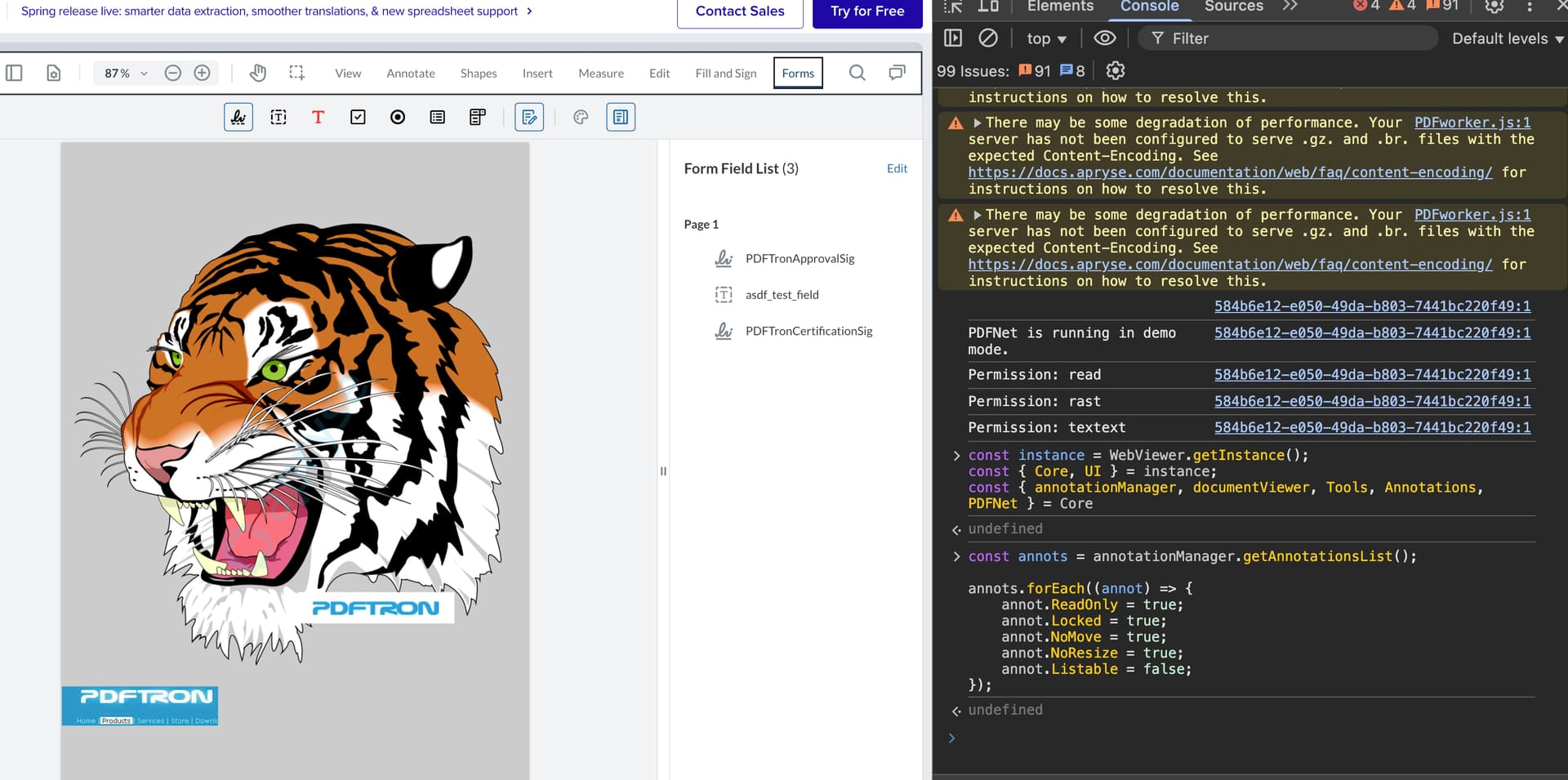1568x780 pixels.
Task: Select the text field form tool
Action: coord(278,117)
